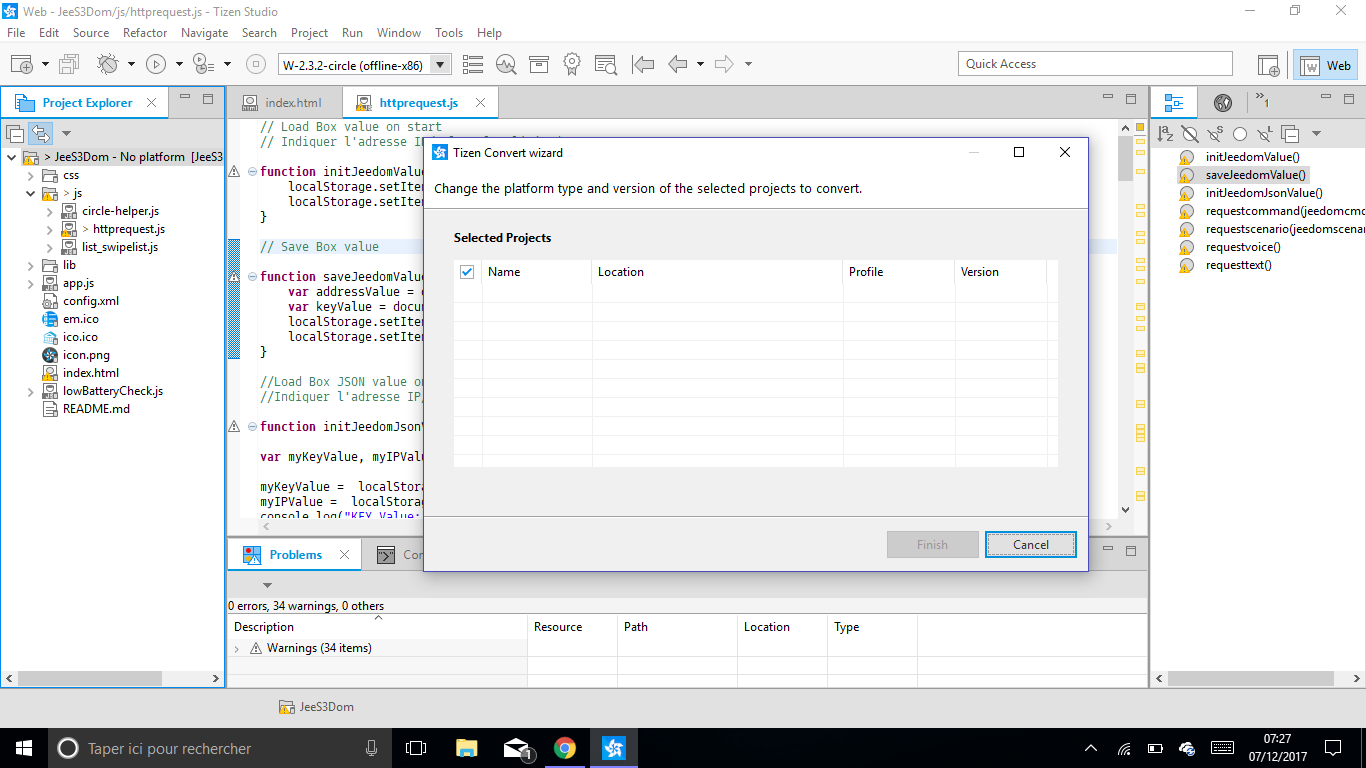
Task: Open the Project menu
Action: point(309,32)
